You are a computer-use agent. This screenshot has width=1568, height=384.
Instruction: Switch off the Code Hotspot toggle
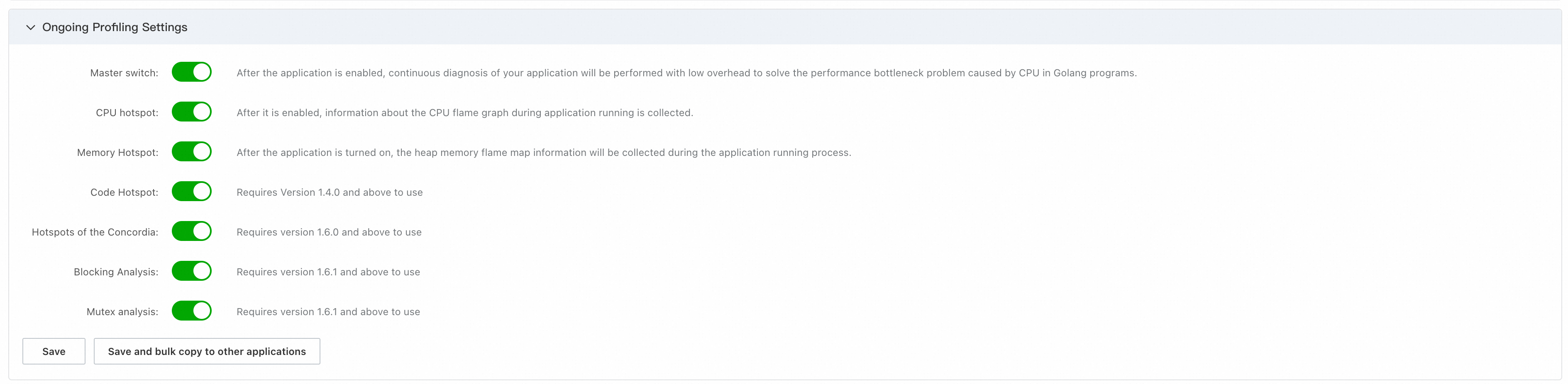191,192
